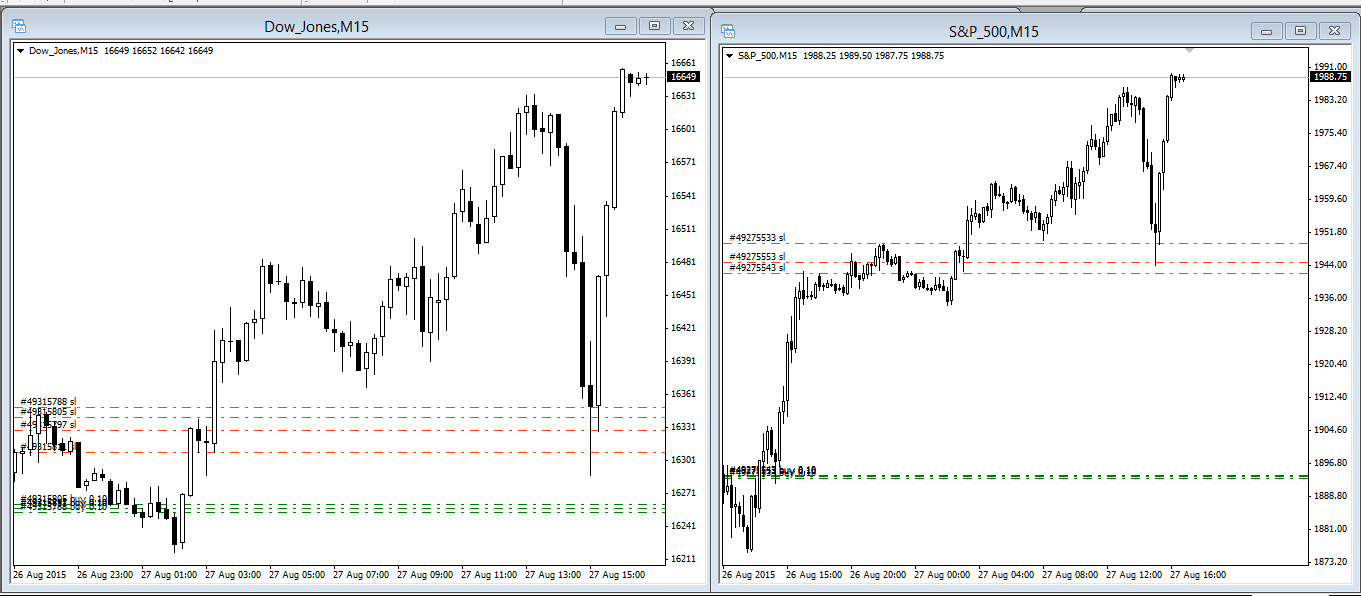This screenshot has width=1361, height=596.
Task: Click 27 Aug 05:00 on Dow Jones time axis
Action: [298, 575]
